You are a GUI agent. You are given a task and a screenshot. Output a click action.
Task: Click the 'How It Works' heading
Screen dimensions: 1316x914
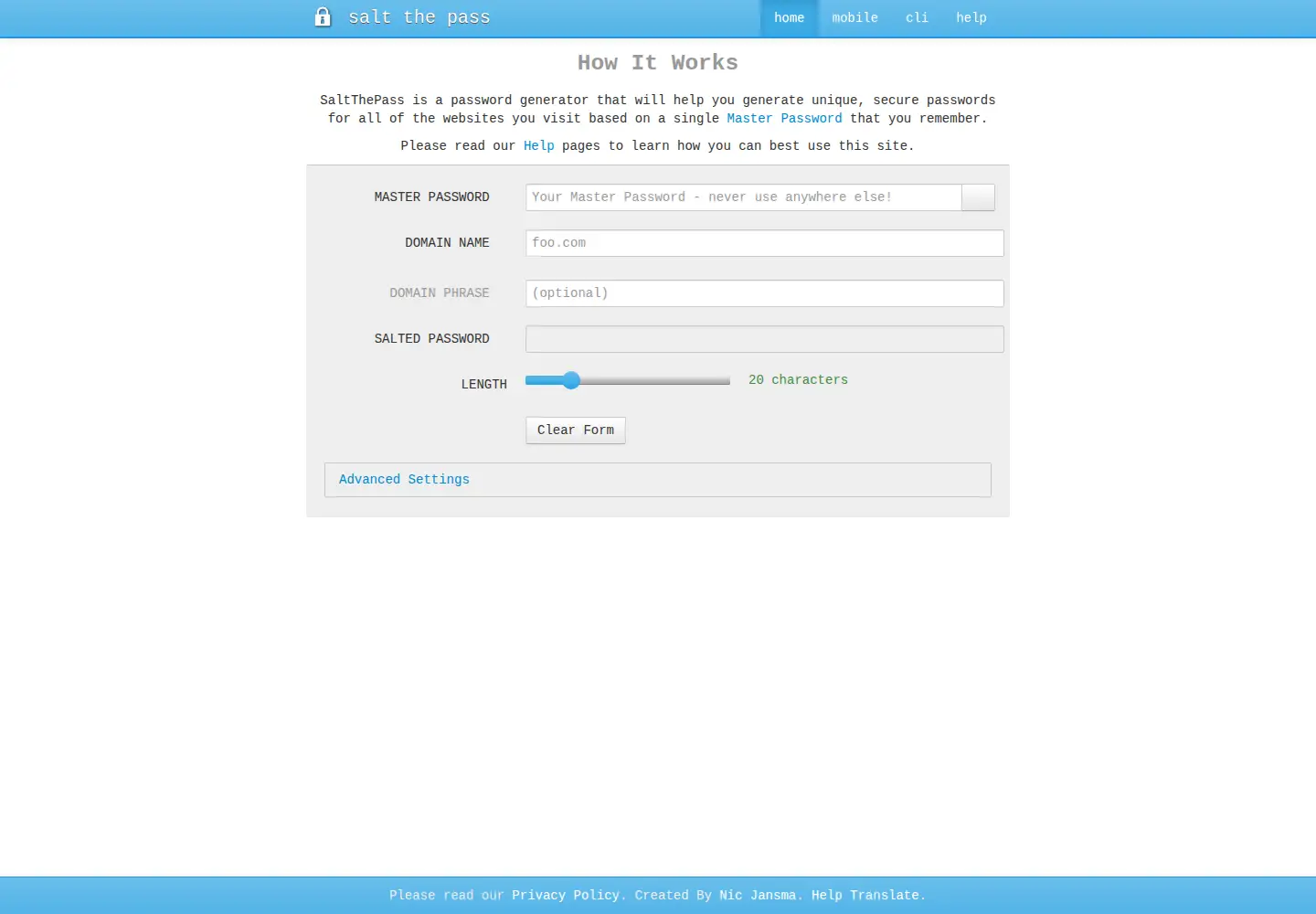click(658, 63)
